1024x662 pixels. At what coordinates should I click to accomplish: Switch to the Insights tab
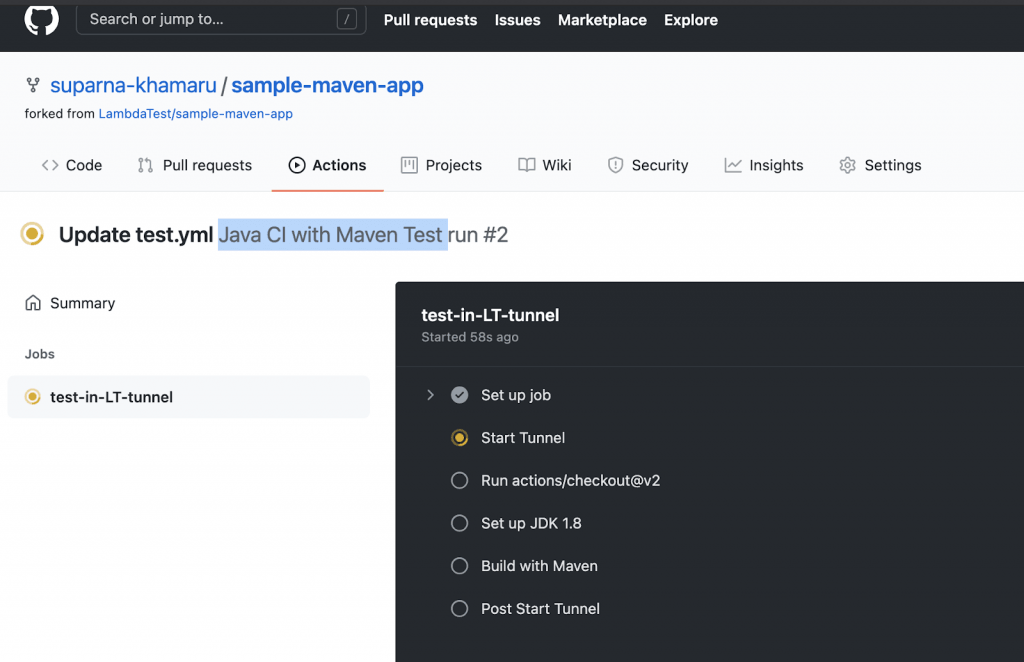(x=764, y=165)
